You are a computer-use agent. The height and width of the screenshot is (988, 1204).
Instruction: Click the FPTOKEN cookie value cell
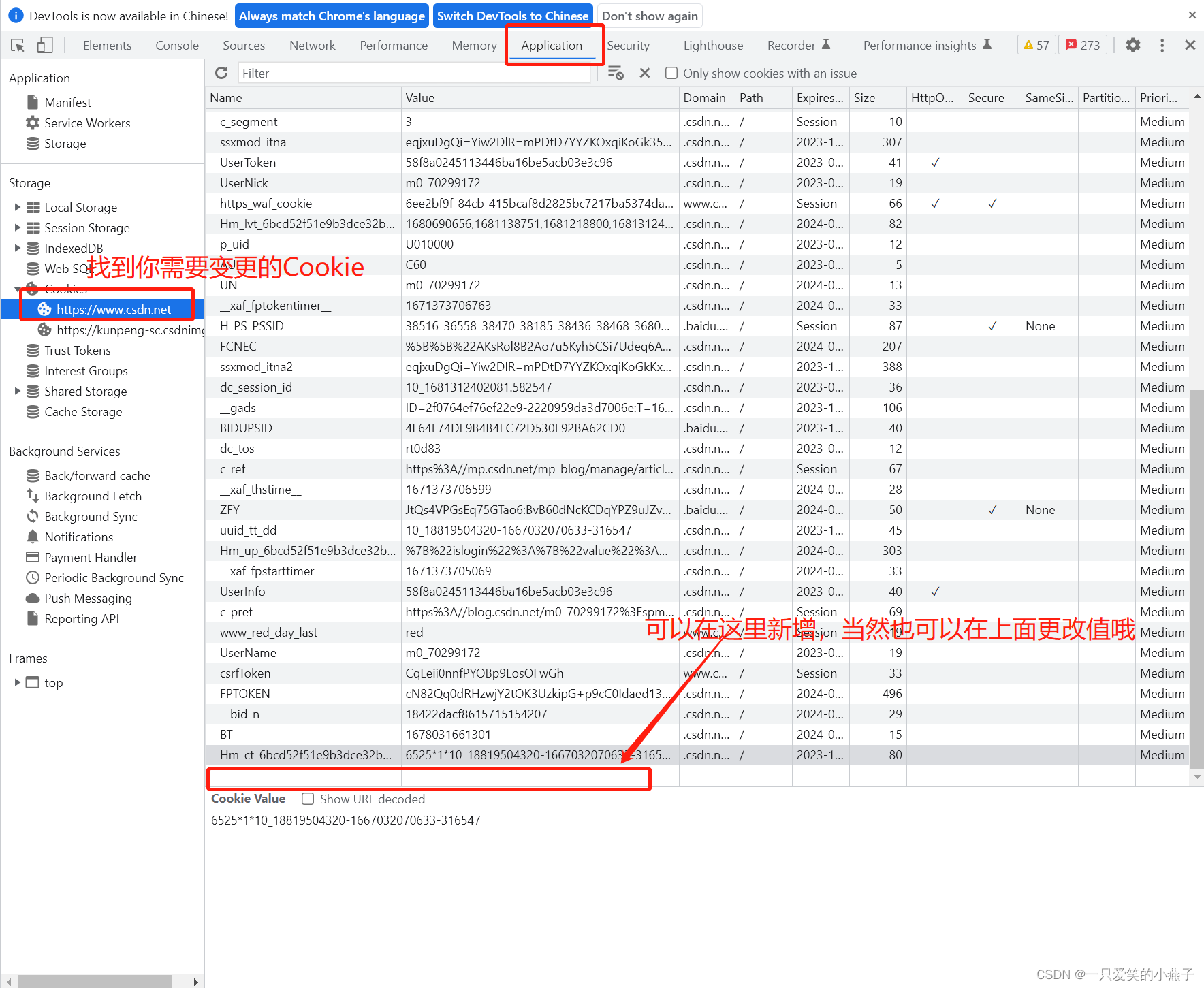[x=540, y=694]
